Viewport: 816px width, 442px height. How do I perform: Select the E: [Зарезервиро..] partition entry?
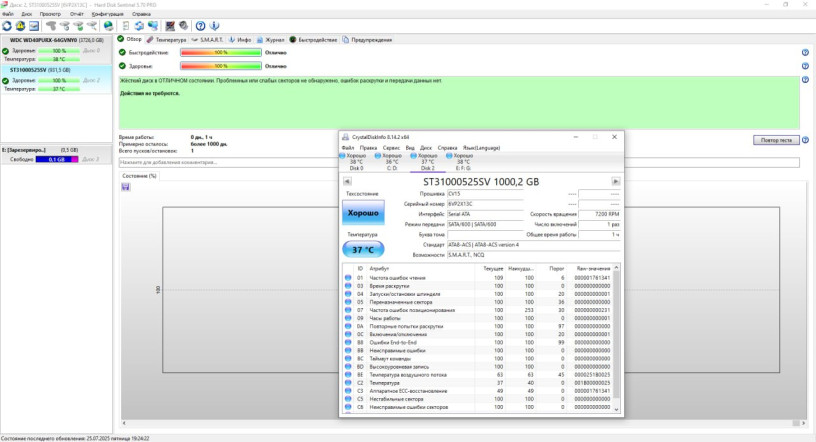tap(56, 155)
